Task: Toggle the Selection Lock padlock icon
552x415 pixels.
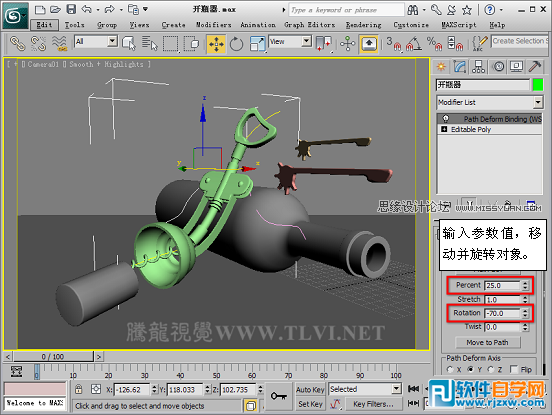Action: [x=79, y=389]
